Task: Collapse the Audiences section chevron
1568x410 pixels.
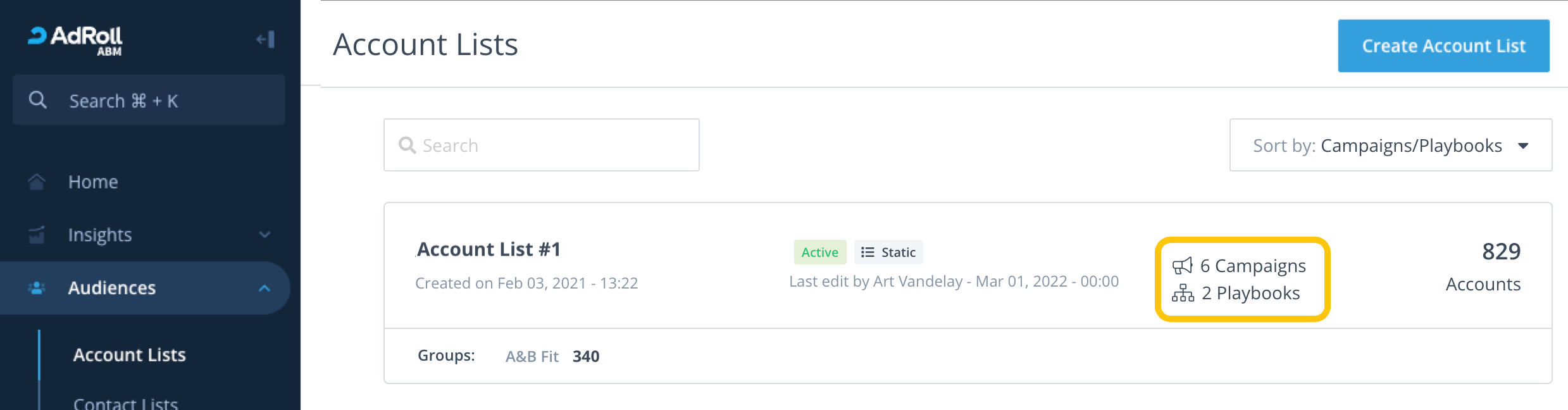Action: 264,288
